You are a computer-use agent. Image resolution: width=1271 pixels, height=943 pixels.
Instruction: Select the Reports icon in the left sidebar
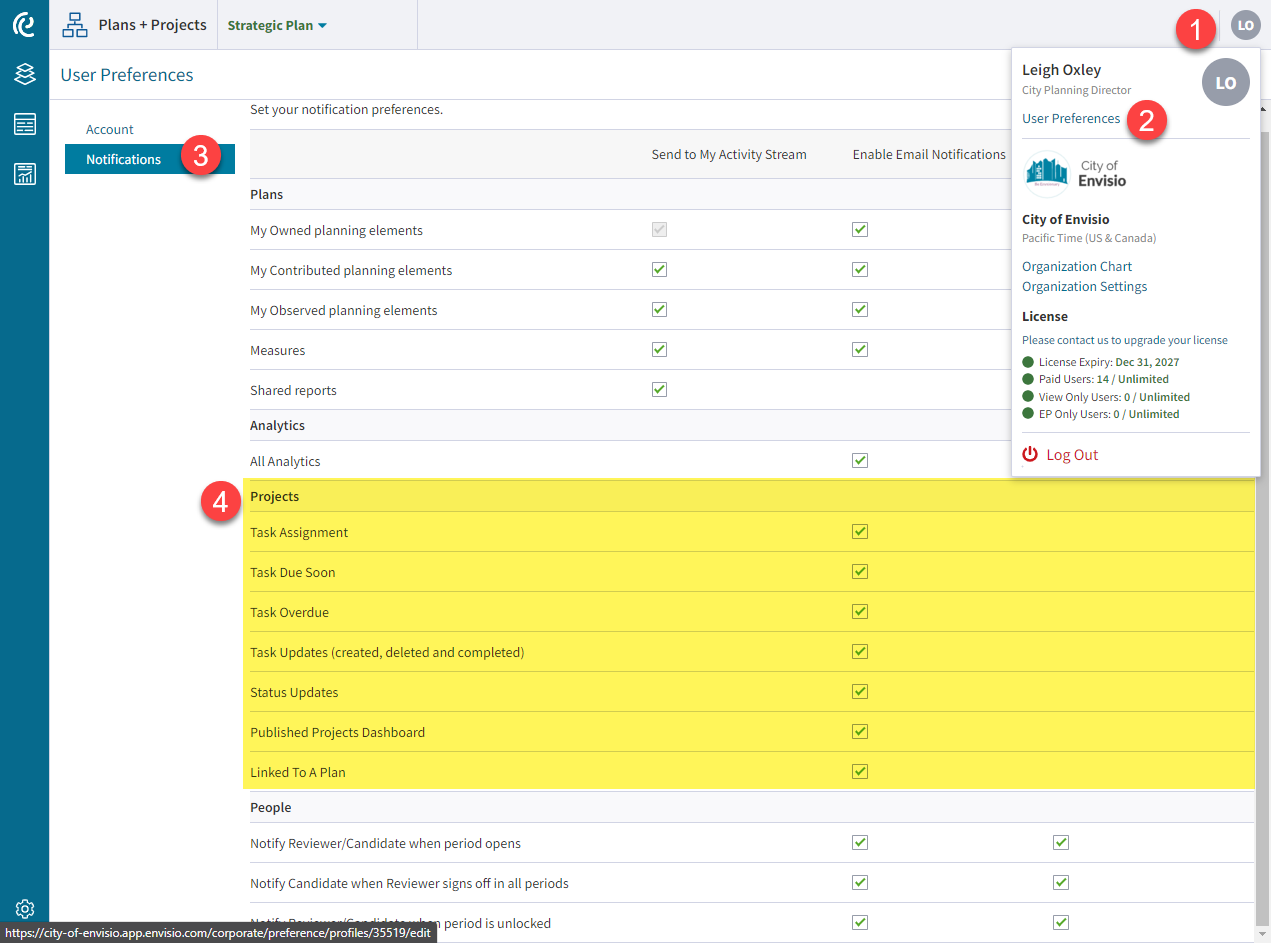[24, 124]
